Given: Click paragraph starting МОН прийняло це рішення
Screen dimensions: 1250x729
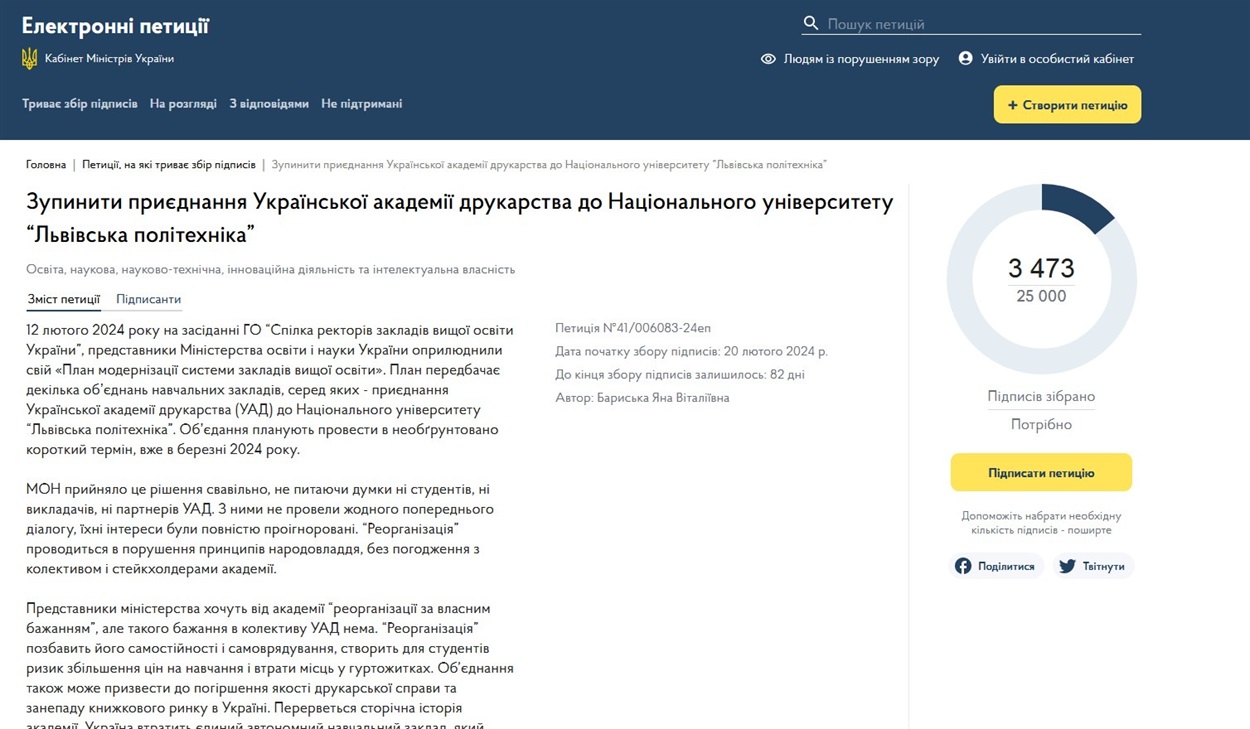Looking at the screenshot, I should click(x=260, y=529).
